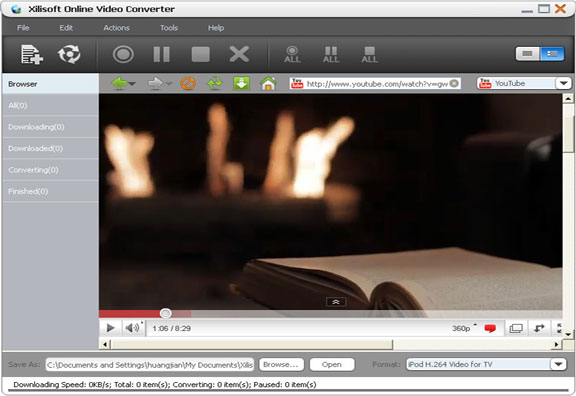Click the horizontal scrollbar left arrow
This screenshot has width=576, height=396.
tap(105, 345)
